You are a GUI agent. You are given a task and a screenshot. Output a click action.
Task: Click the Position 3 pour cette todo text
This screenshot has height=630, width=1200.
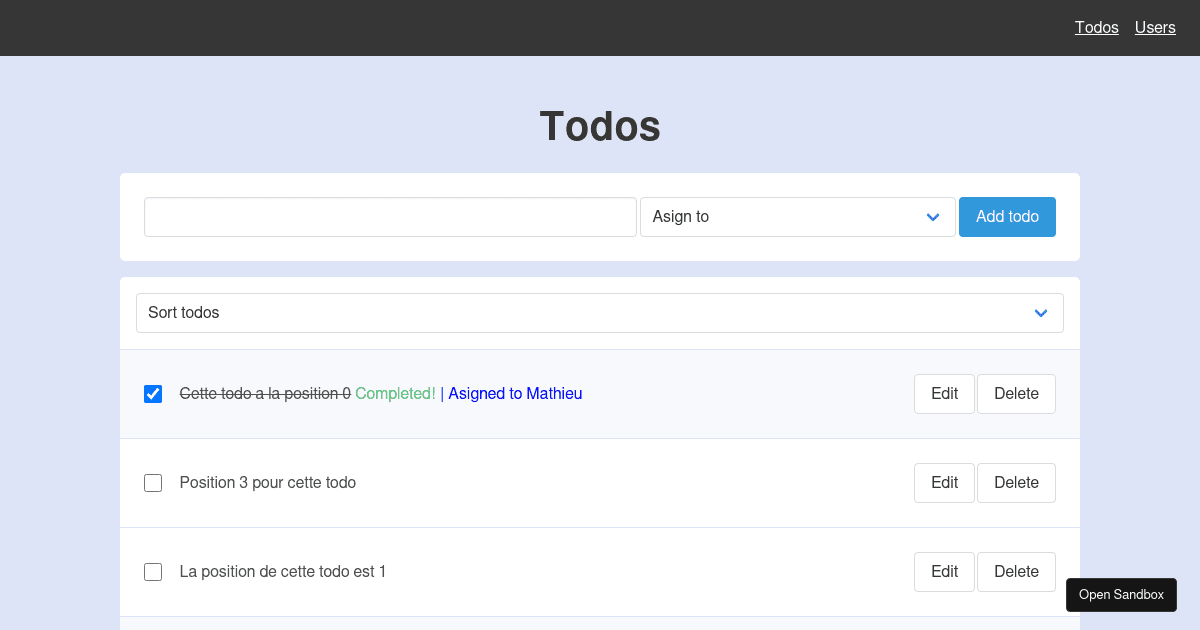[x=268, y=483]
